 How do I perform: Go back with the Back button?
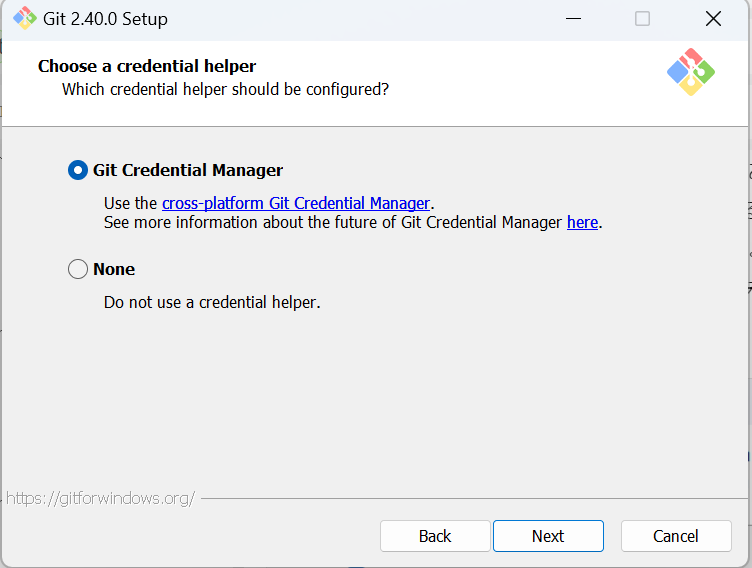pos(435,536)
